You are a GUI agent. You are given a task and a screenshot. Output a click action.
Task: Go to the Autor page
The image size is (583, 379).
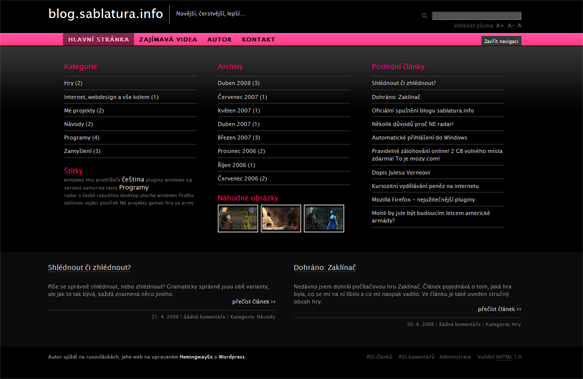click(x=219, y=39)
